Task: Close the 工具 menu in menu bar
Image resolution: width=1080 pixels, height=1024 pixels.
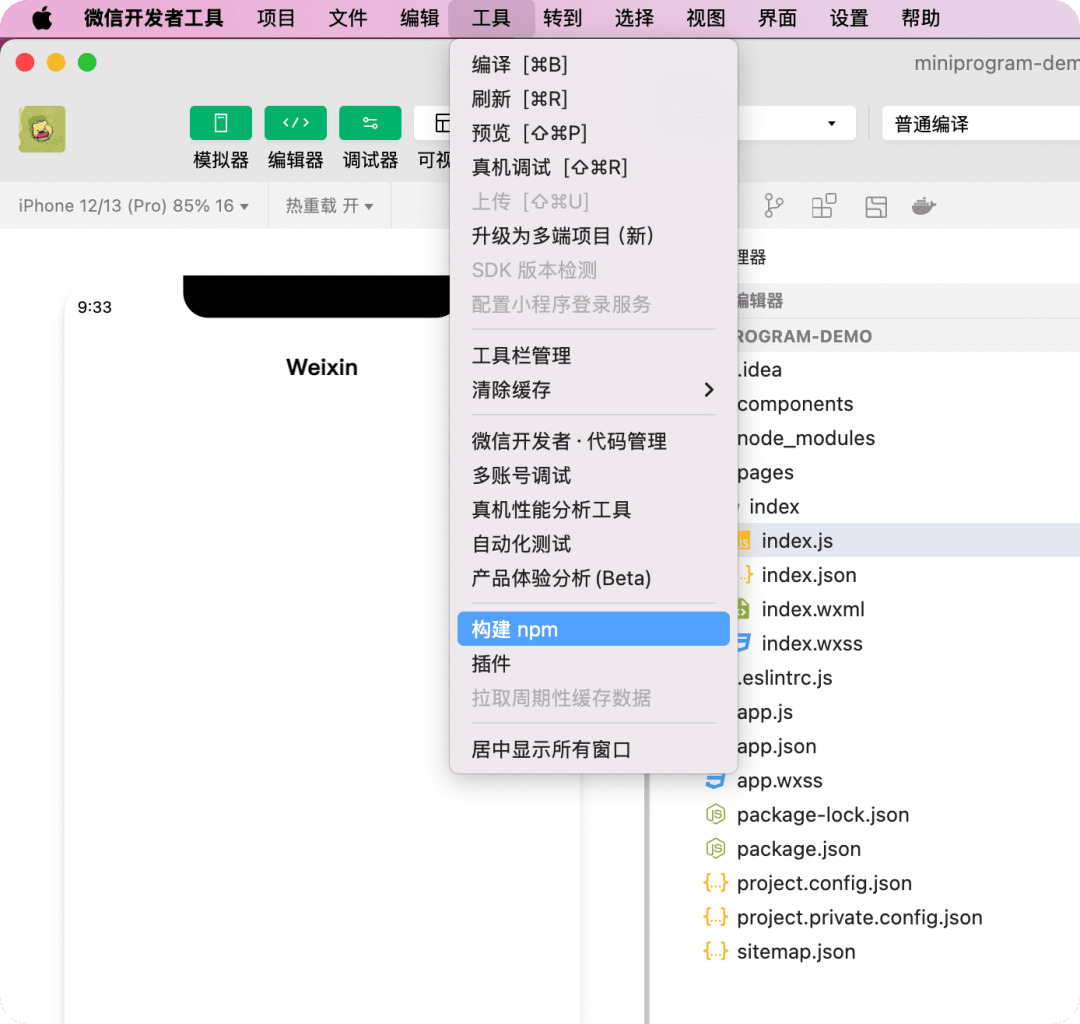Action: pos(491,19)
